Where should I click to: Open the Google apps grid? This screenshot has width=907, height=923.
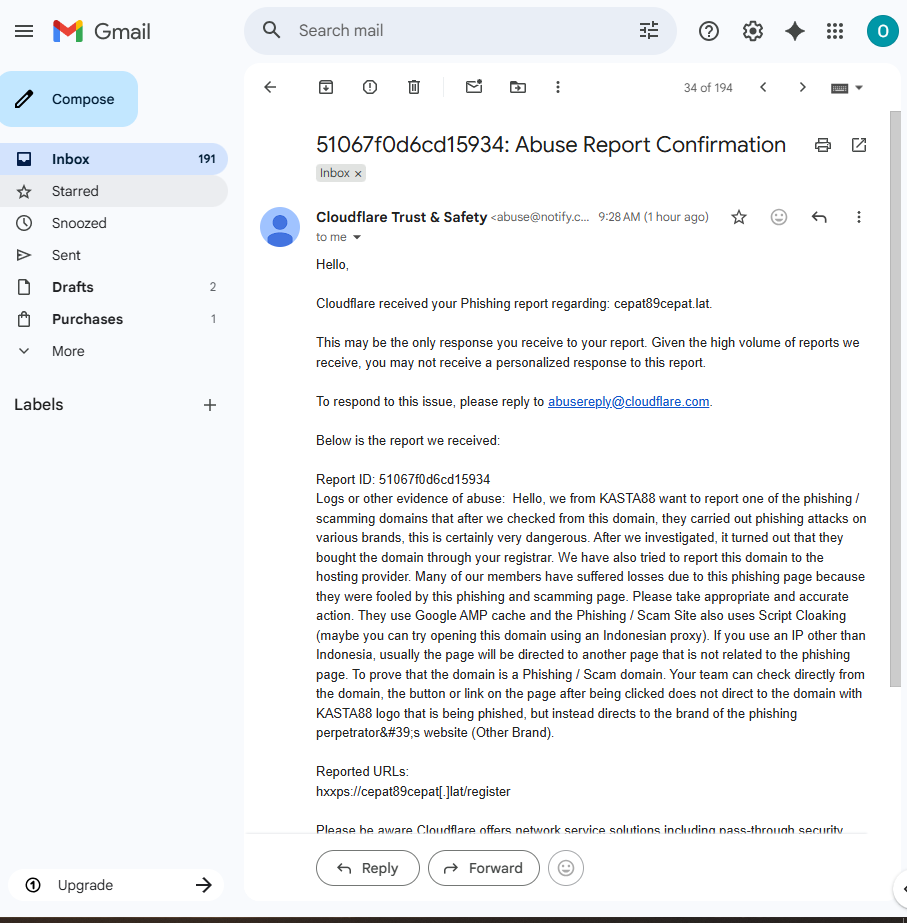tap(835, 31)
